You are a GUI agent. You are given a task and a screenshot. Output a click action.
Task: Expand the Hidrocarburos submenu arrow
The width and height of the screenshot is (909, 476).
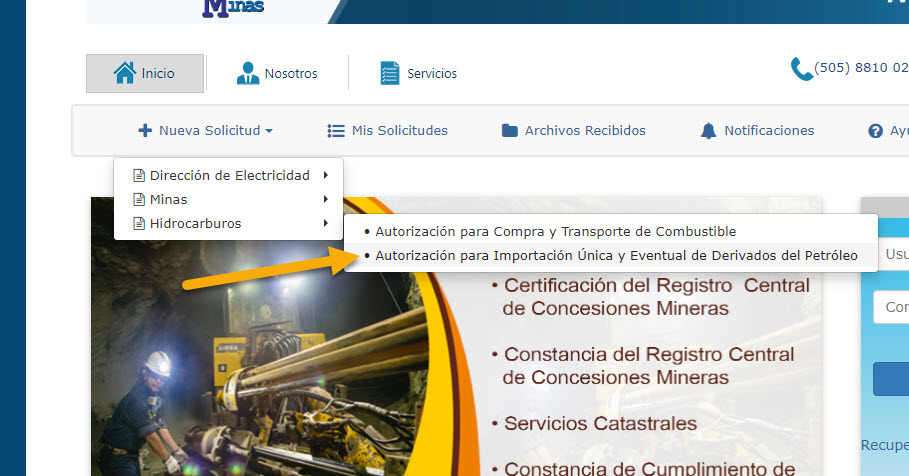(x=326, y=223)
